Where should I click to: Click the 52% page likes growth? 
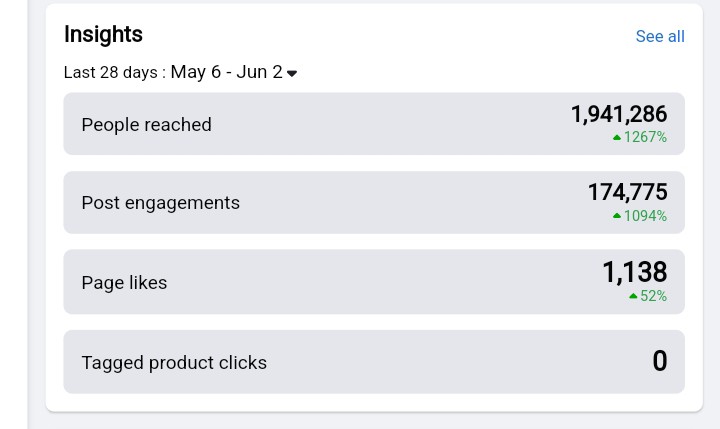point(653,296)
